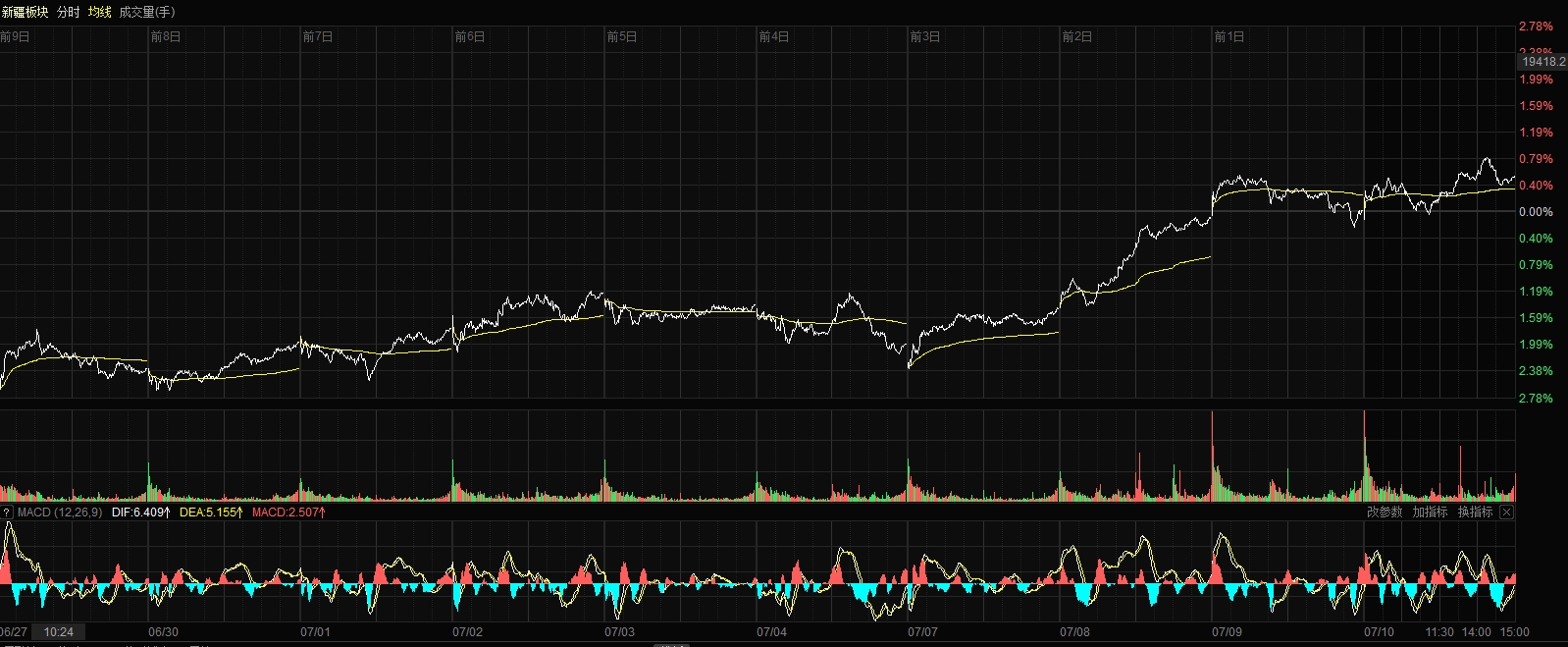Viewport: 1568px width, 647px height.
Task: Click the 成交量(手) volume label
Action: 147,12
